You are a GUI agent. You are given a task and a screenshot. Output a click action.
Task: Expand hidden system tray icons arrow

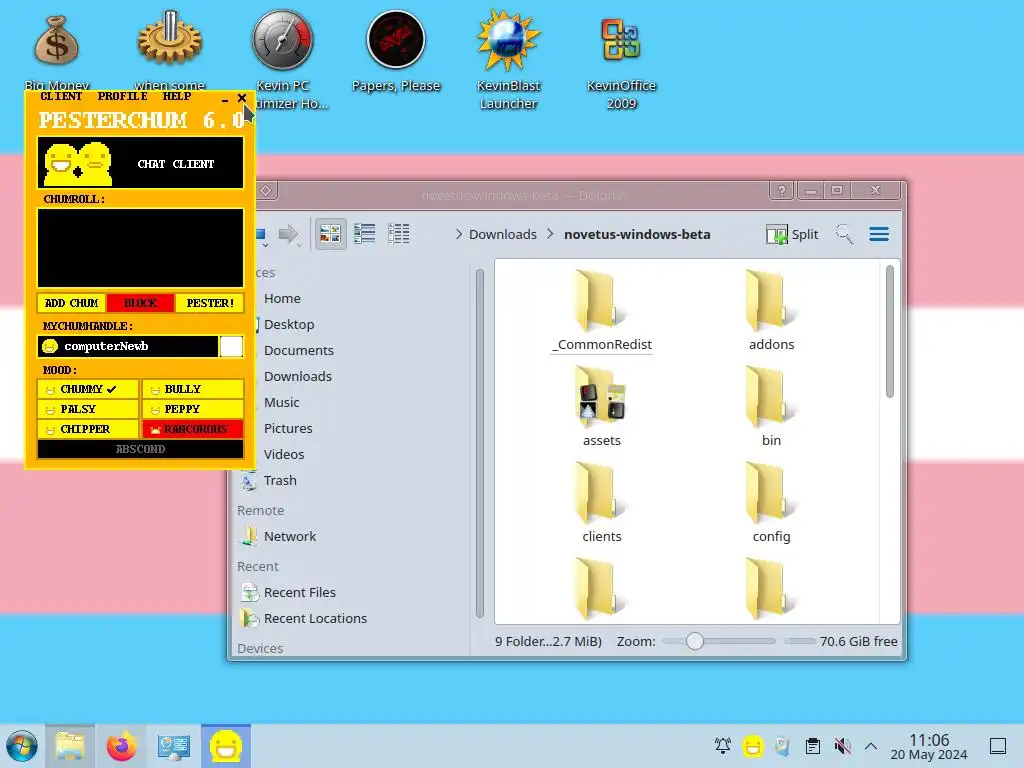click(x=871, y=746)
